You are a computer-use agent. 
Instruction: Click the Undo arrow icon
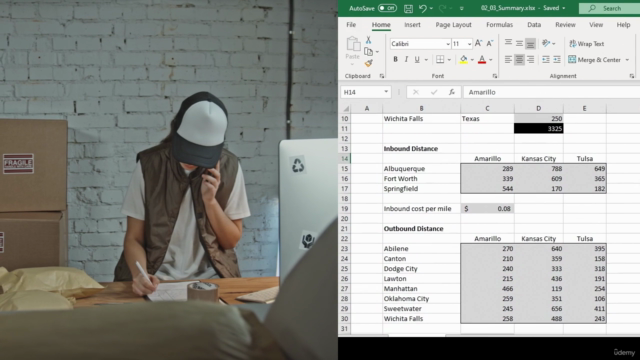pyautogui.click(x=422, y=8)
